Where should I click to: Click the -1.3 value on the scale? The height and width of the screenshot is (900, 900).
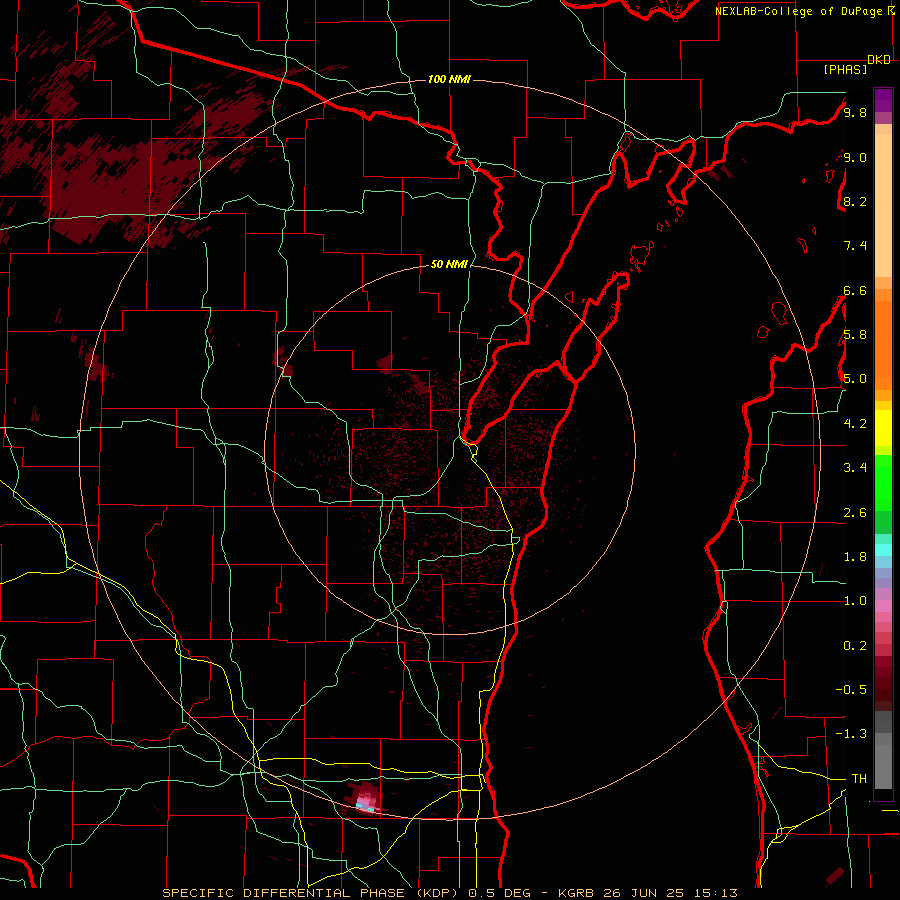pos(851,734)
